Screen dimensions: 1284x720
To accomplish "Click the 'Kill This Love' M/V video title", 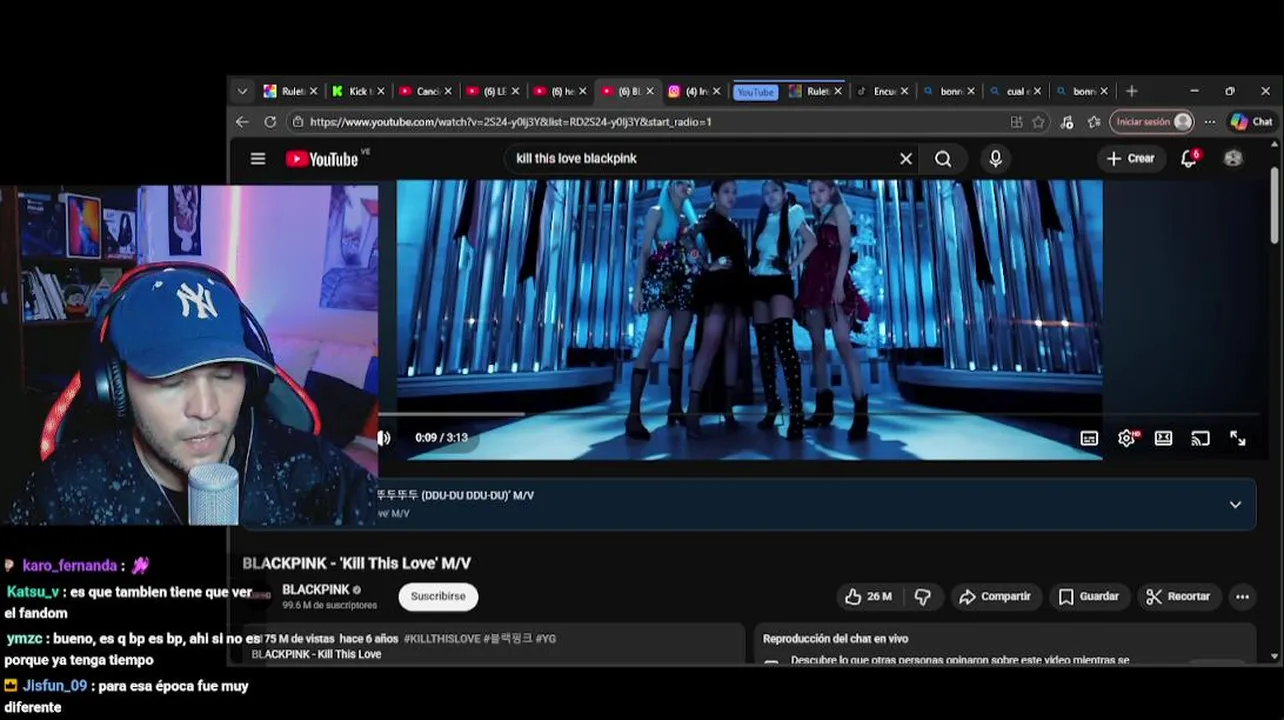I will point(357,564).
